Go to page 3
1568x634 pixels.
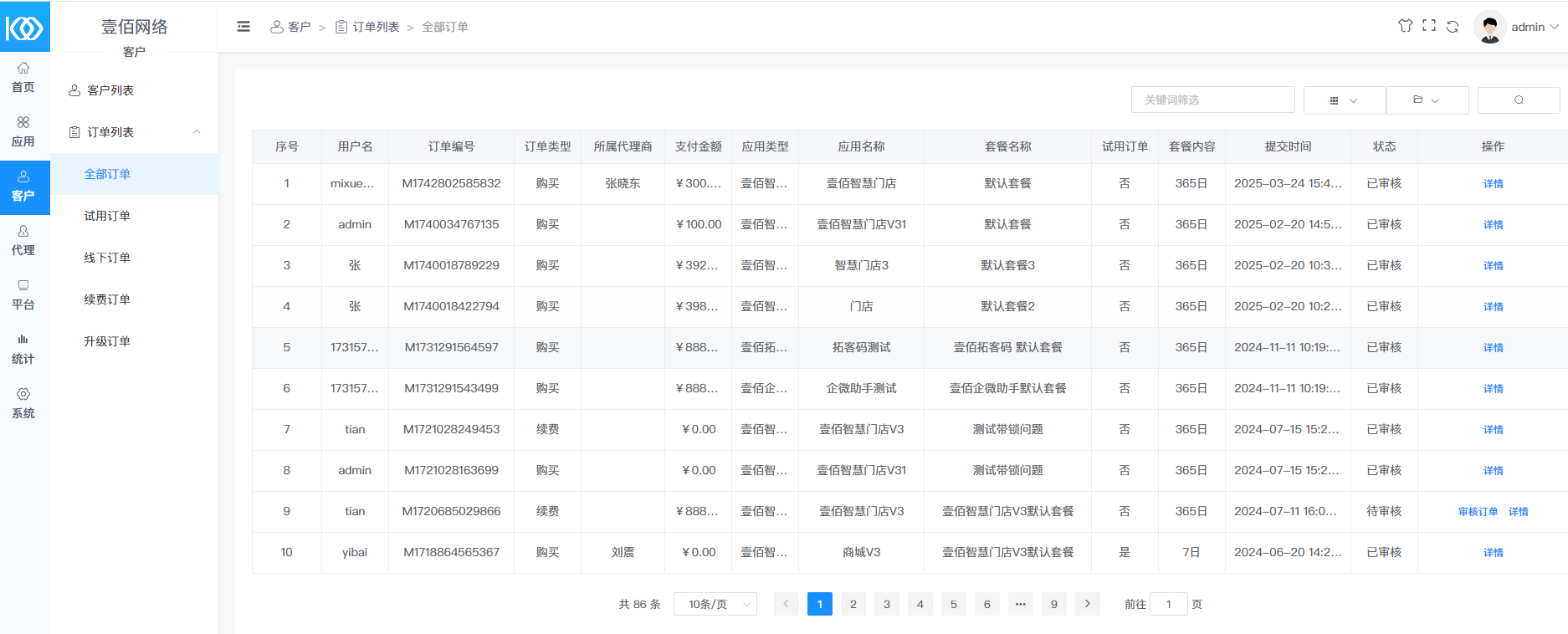pos(887,604)
